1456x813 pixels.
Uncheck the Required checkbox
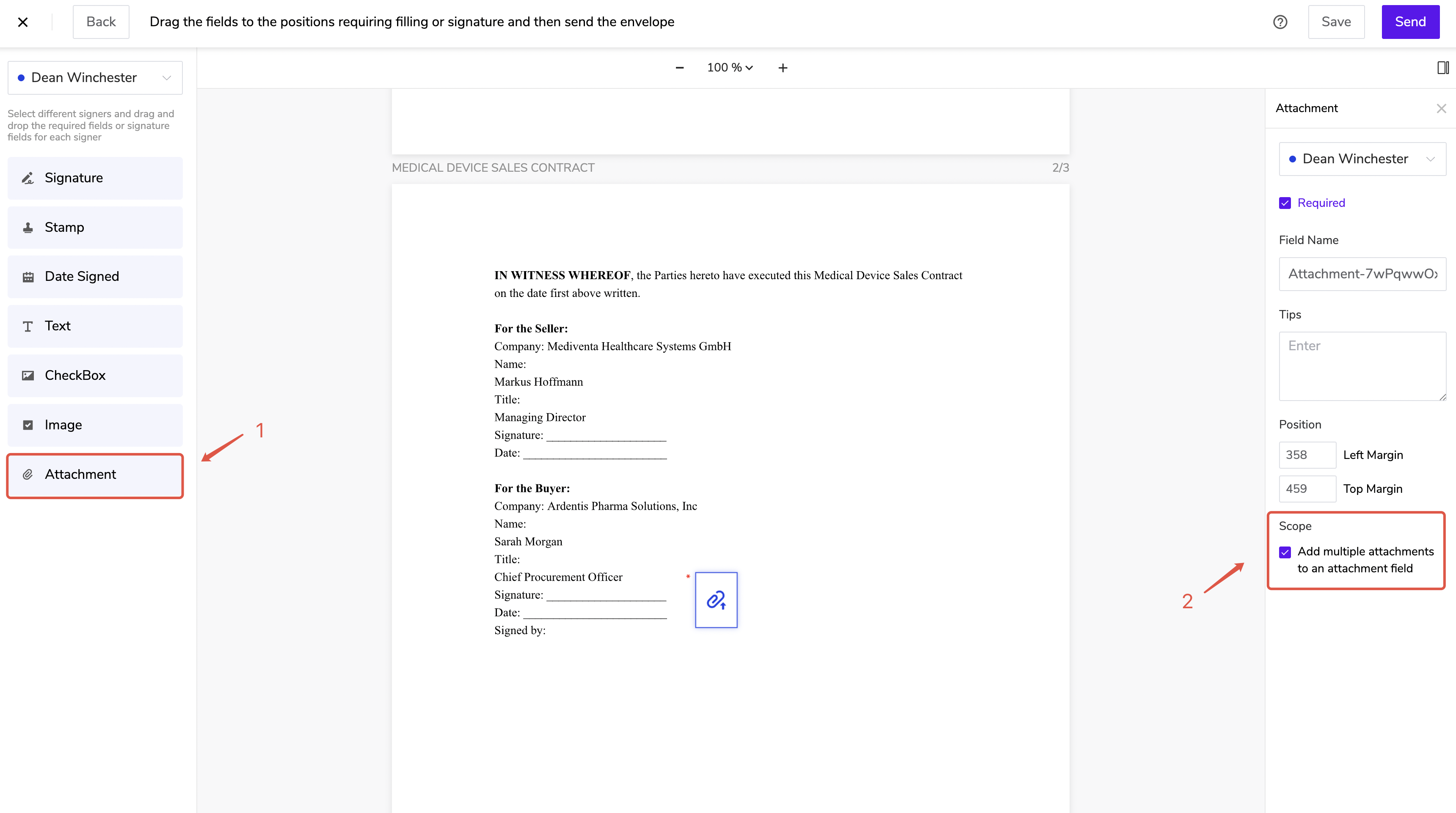[x=1285, y=203]
